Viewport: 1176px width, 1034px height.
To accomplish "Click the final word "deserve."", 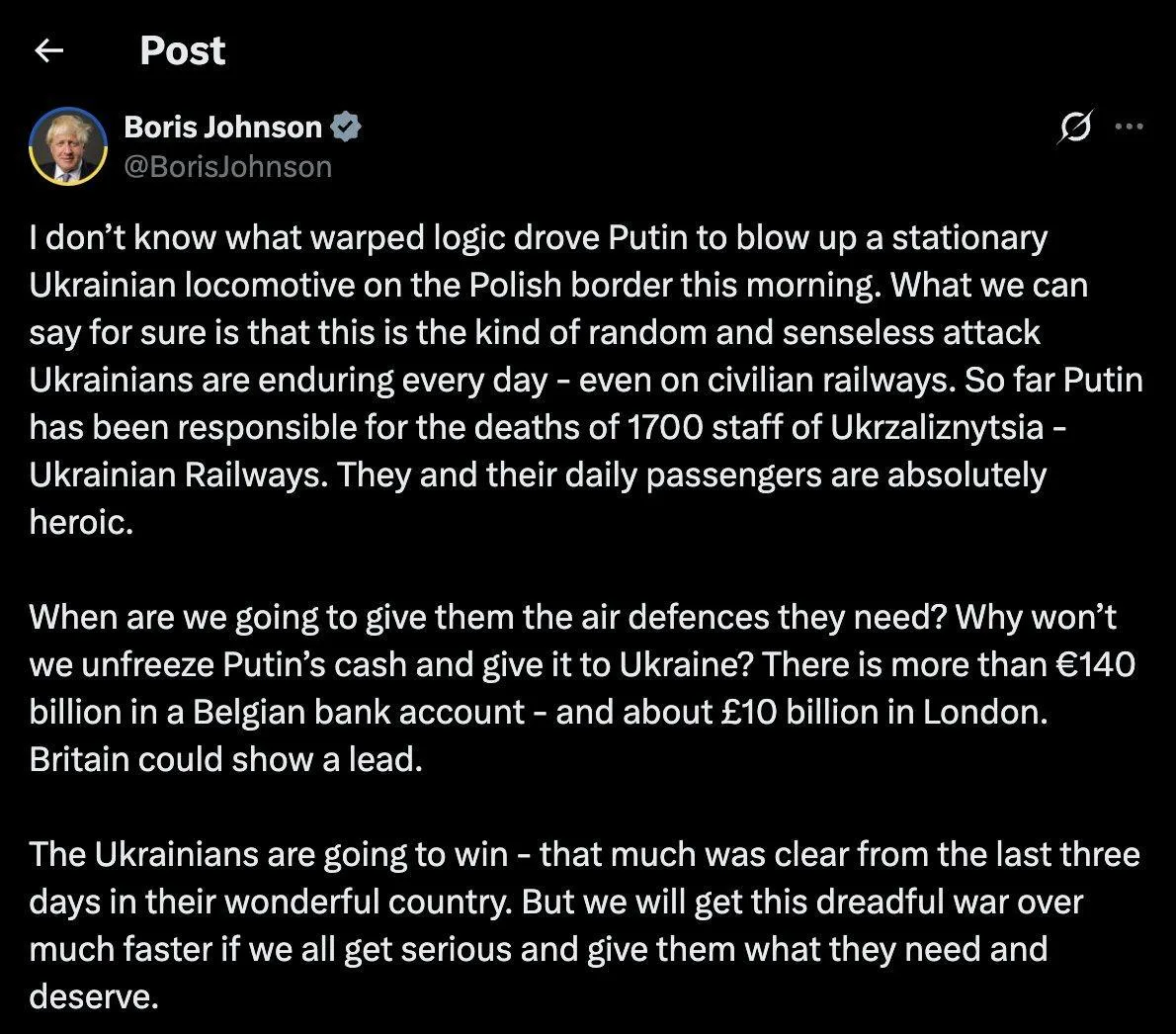I will pos(94,997).
